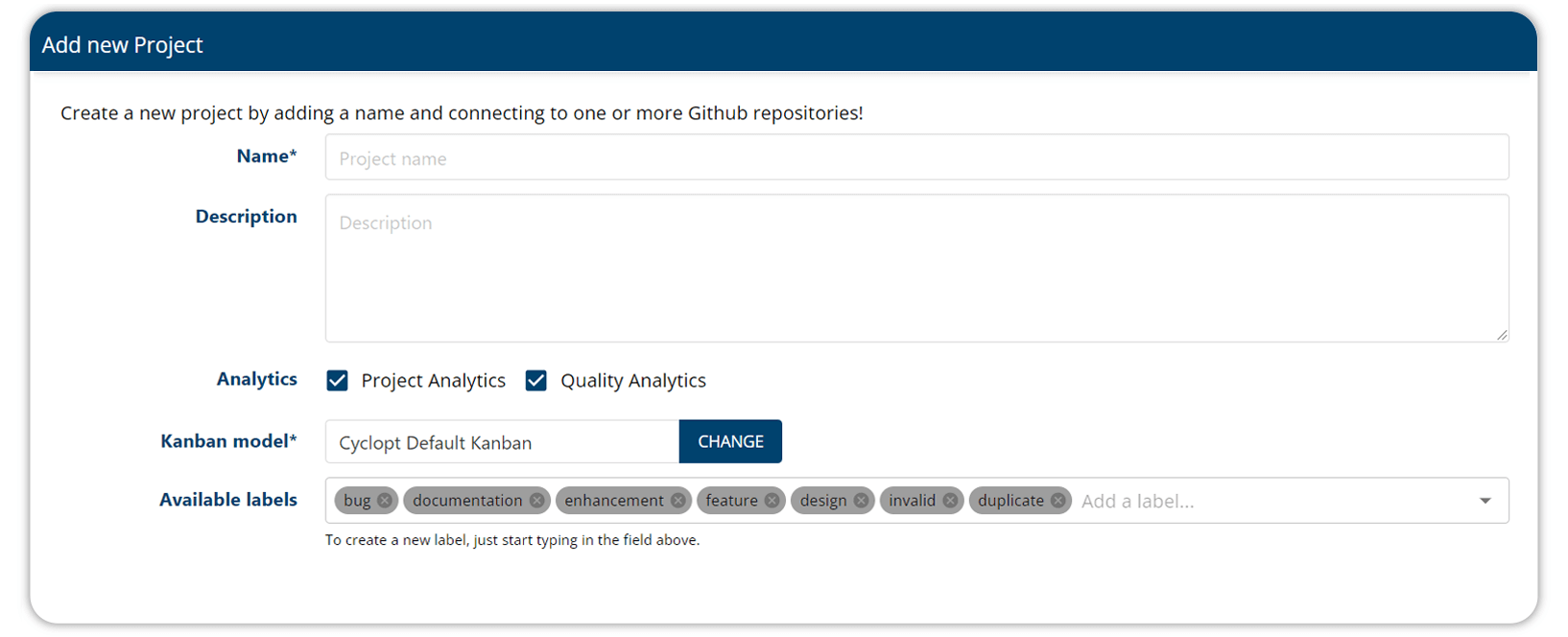Remove the bug label chip

click(385, 501)
